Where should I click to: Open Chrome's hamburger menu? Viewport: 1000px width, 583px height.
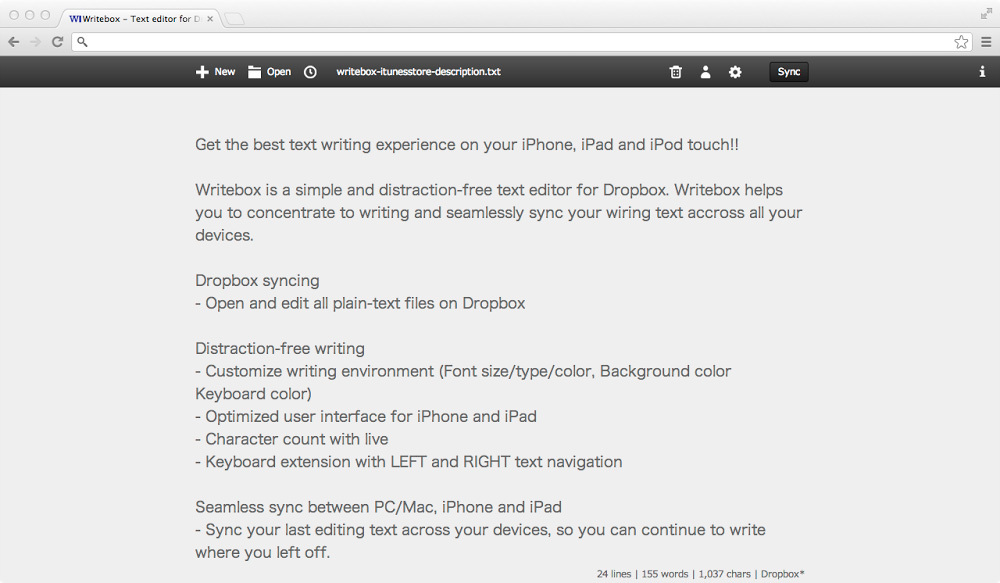(985, 42)
